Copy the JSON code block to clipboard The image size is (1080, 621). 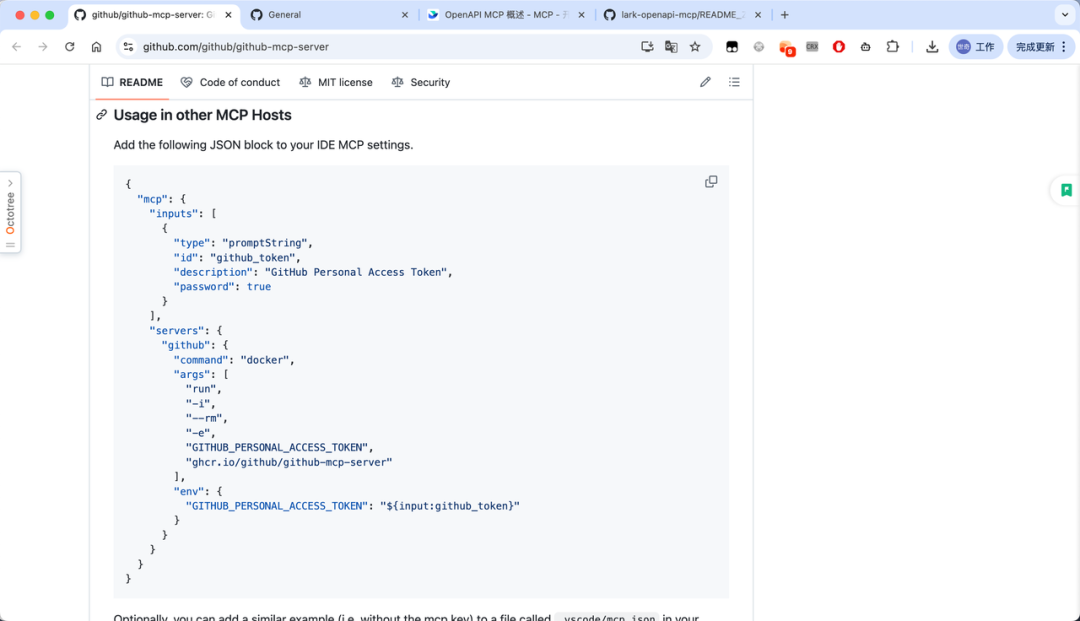711,182
